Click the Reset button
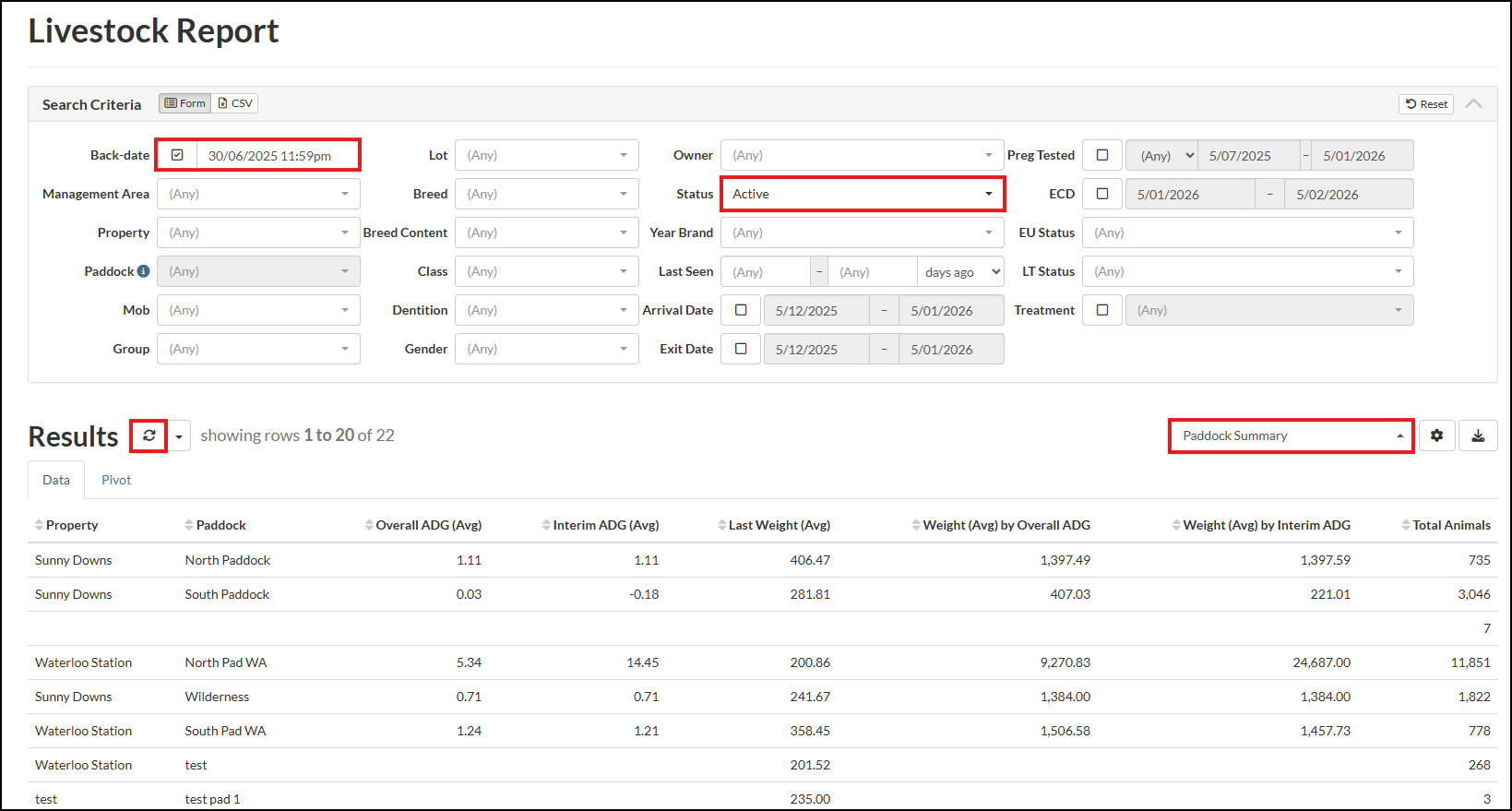The image size is (1512, 811). pyautogui.click(x=1426, y=104)
